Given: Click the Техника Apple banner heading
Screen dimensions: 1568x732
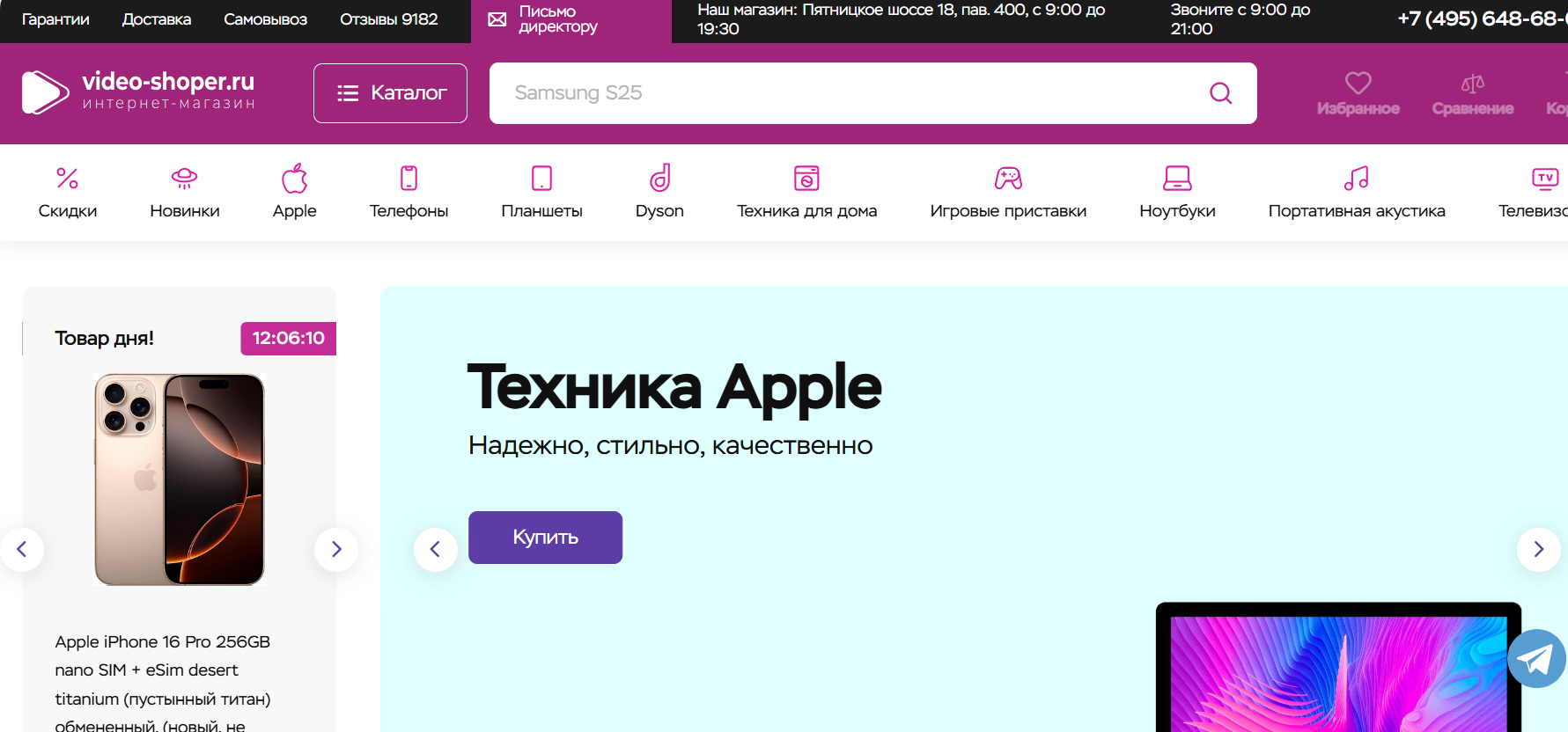Looking at the screenshot, I should click(674, 388).
